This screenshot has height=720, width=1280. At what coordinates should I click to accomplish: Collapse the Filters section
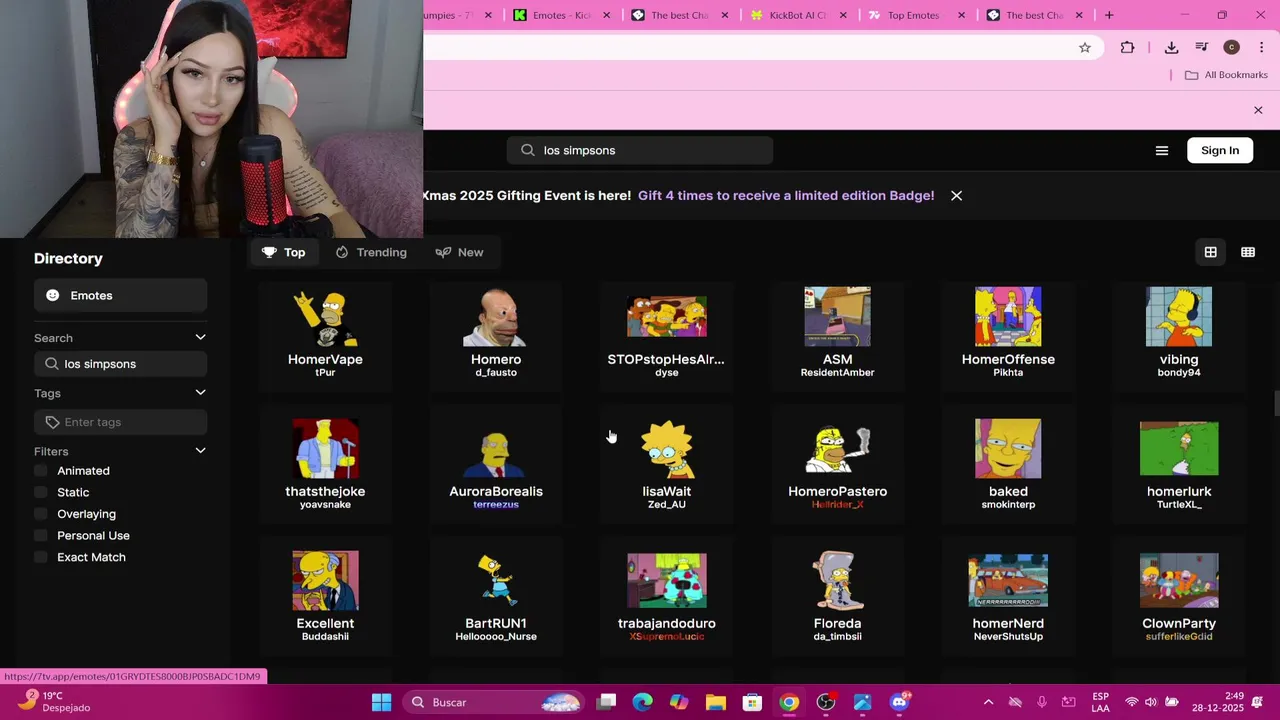point(200,451)
